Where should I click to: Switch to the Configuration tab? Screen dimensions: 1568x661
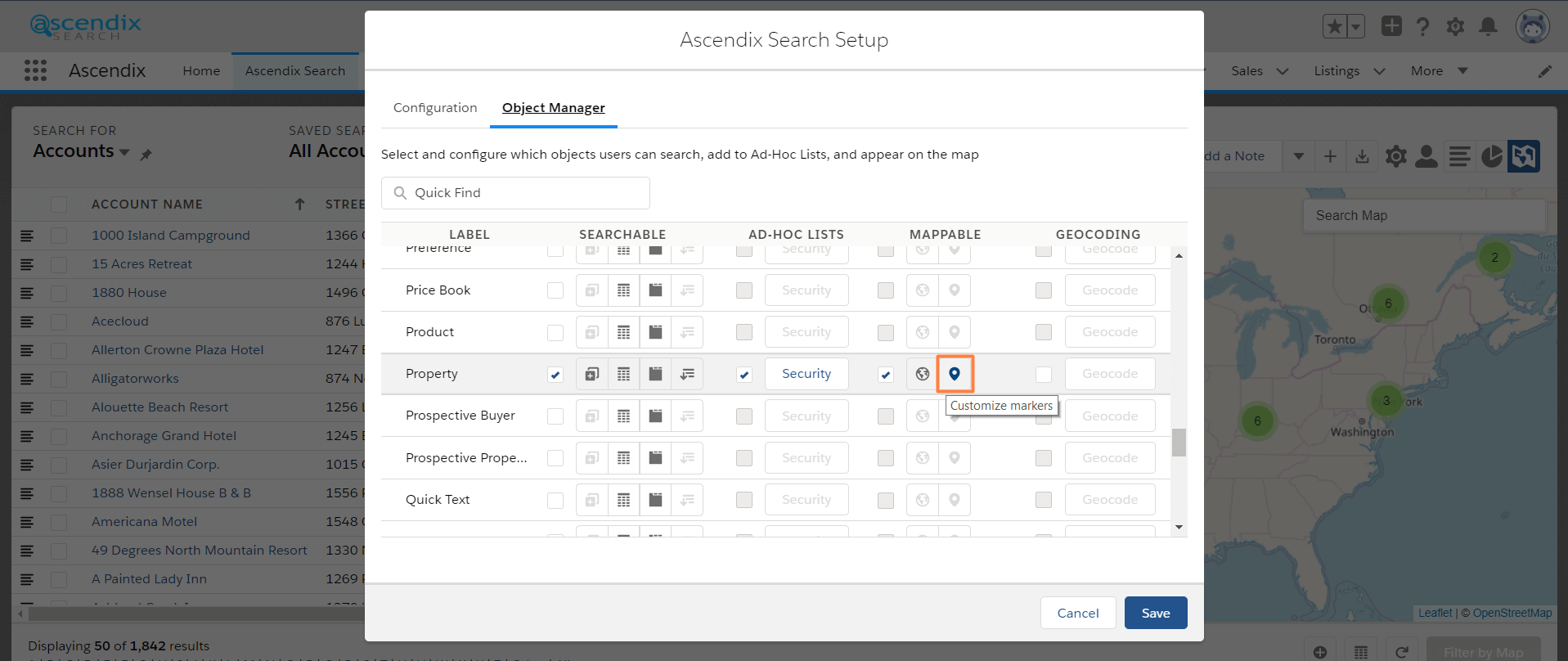[x=435, y=108]
